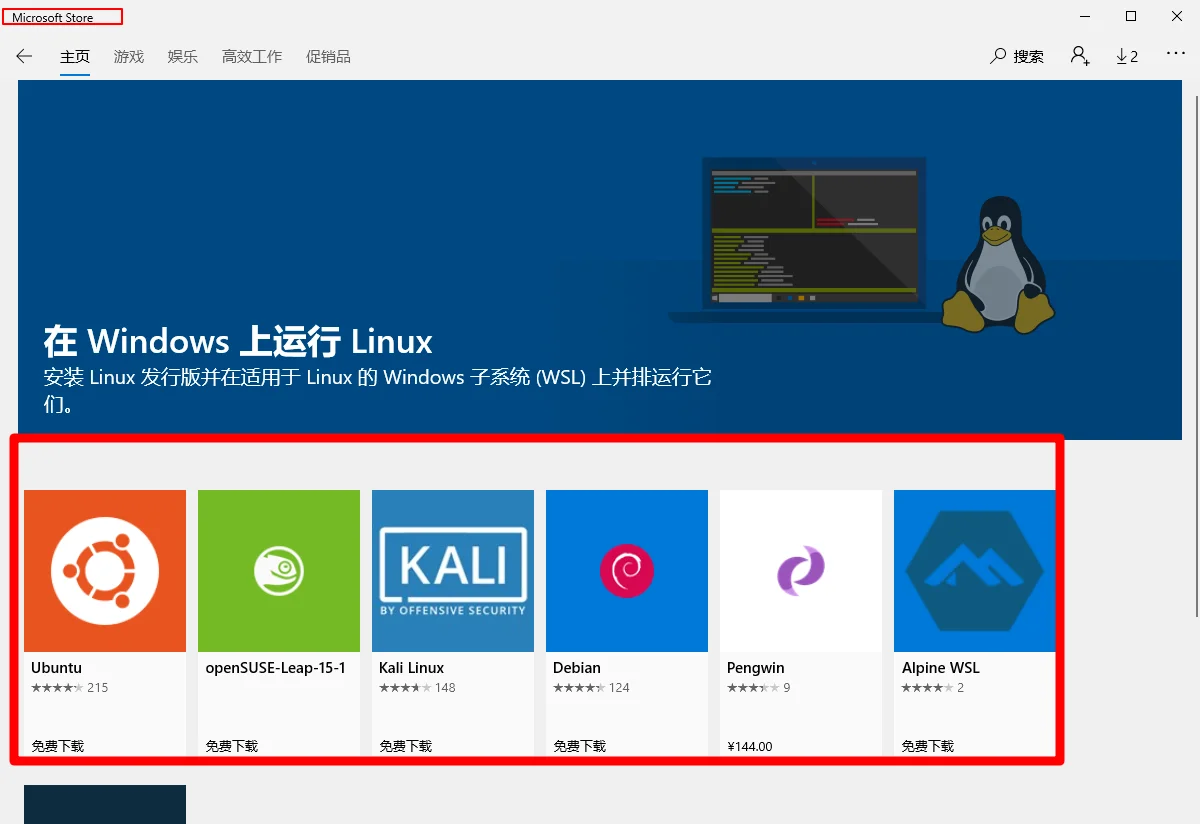Click Ubuntu's 215 star rating
Image resolution: width=1200 pixels, height=824 pixels.
(70, 688)
